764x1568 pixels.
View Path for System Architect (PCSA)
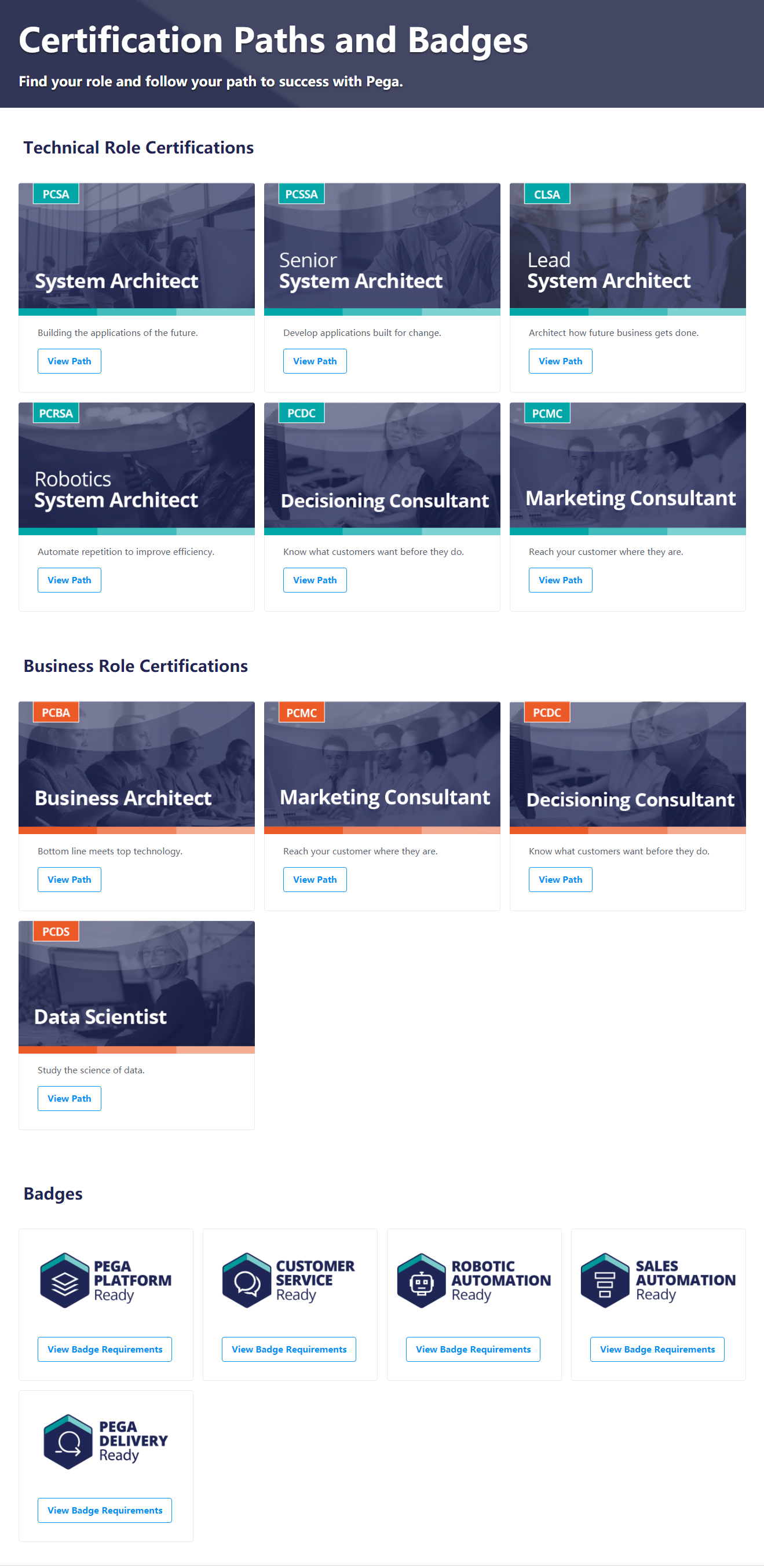point(70,361)
